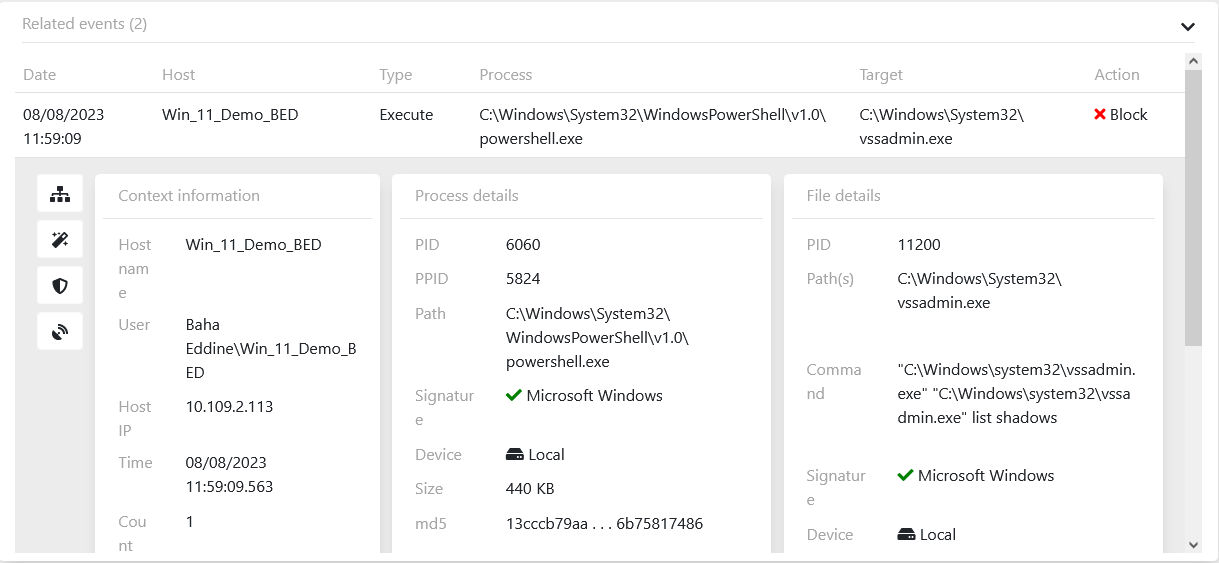
Task: Click the process PID value 6060
Action: coord(523,245)
